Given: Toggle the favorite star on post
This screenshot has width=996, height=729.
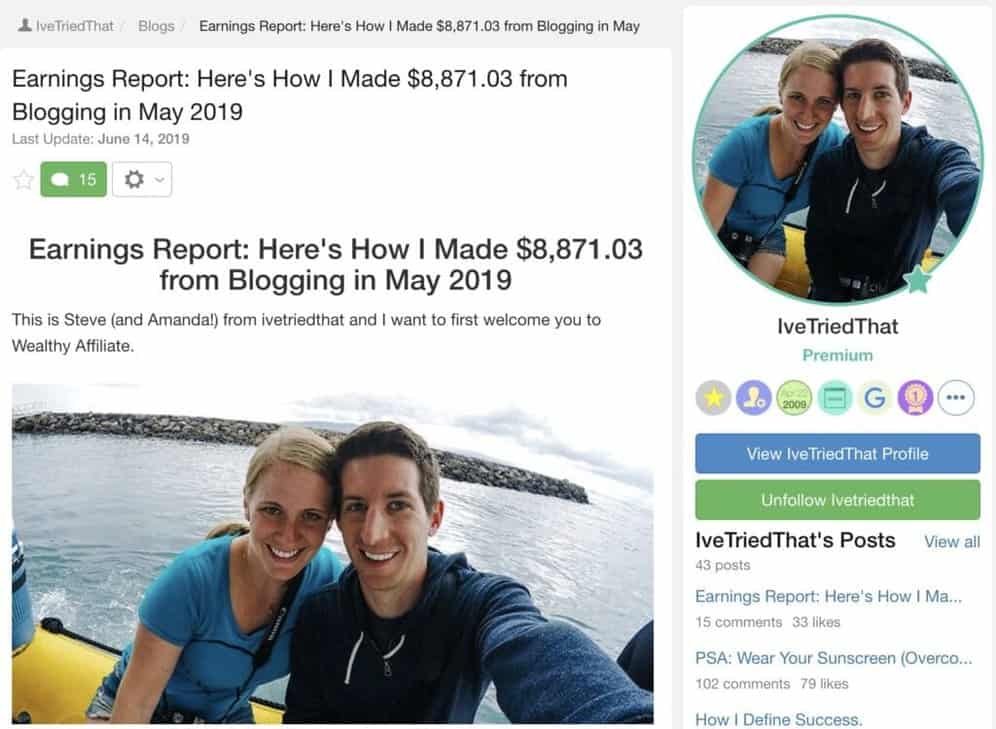Looking at the screenshot, I should coord(24,180).
